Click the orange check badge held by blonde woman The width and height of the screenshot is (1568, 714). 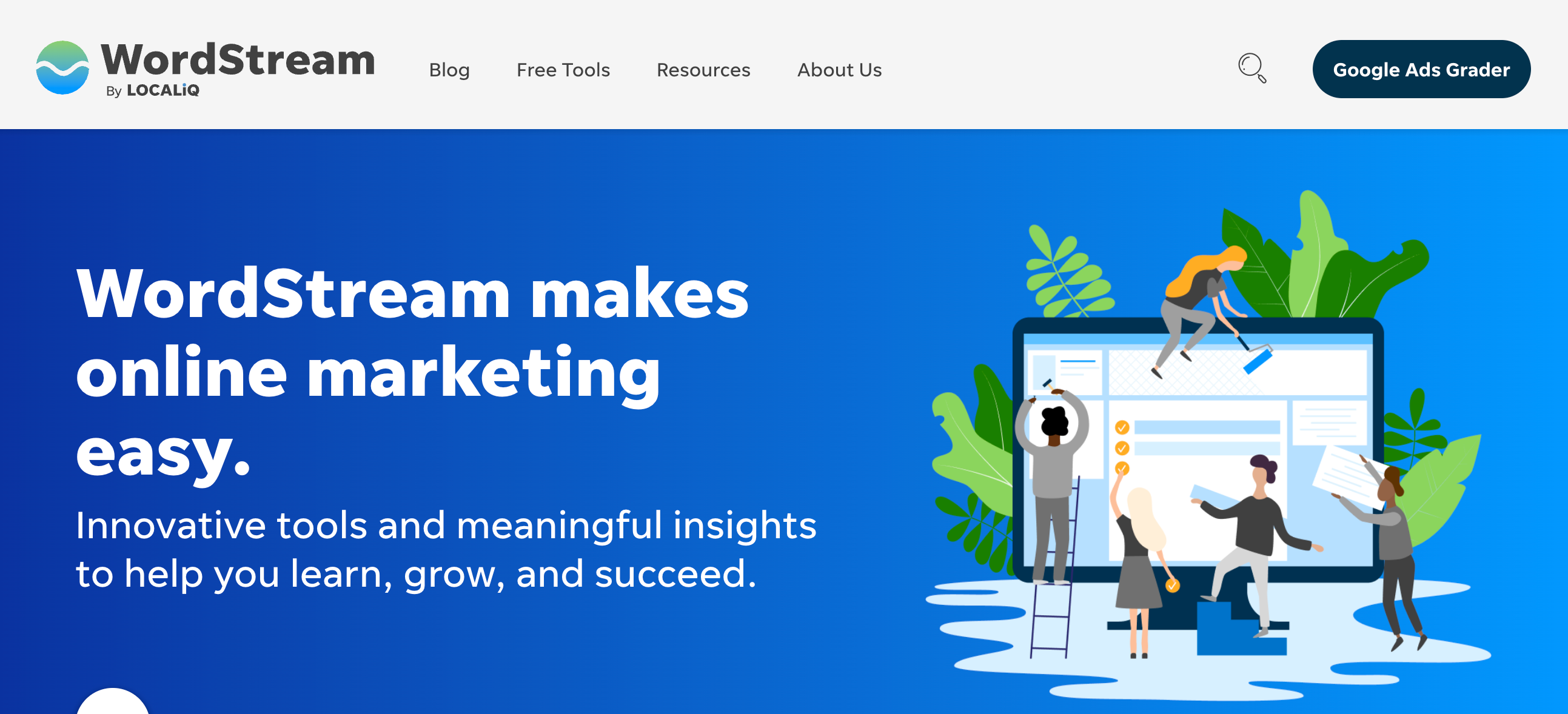point(1172,586)
